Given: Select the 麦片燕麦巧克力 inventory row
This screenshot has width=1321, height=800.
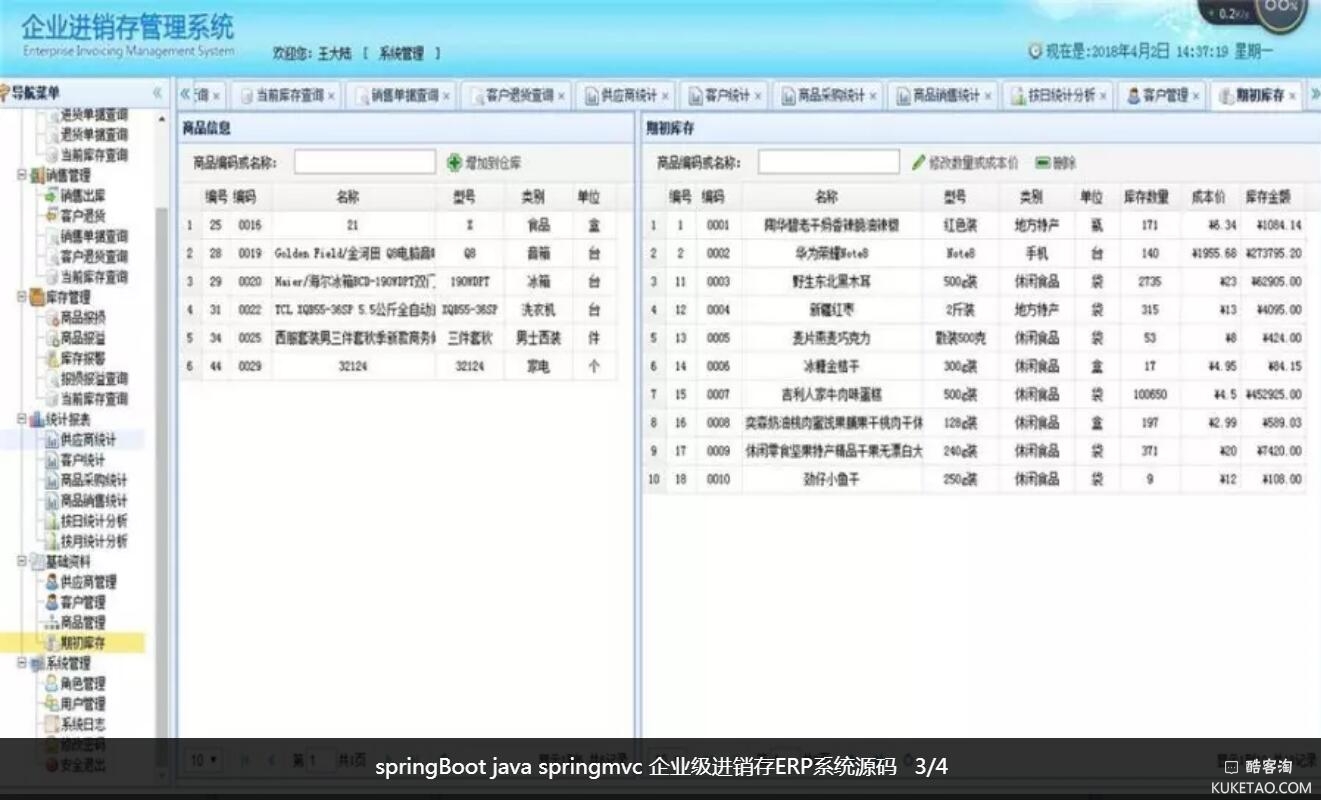Looking at the screenshot, I should pos(975,338).
